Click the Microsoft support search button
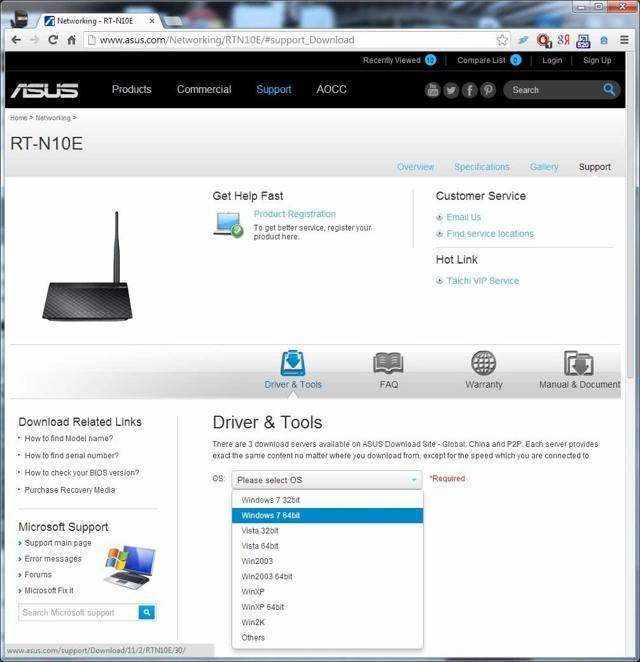 click(x=146, y=612)
